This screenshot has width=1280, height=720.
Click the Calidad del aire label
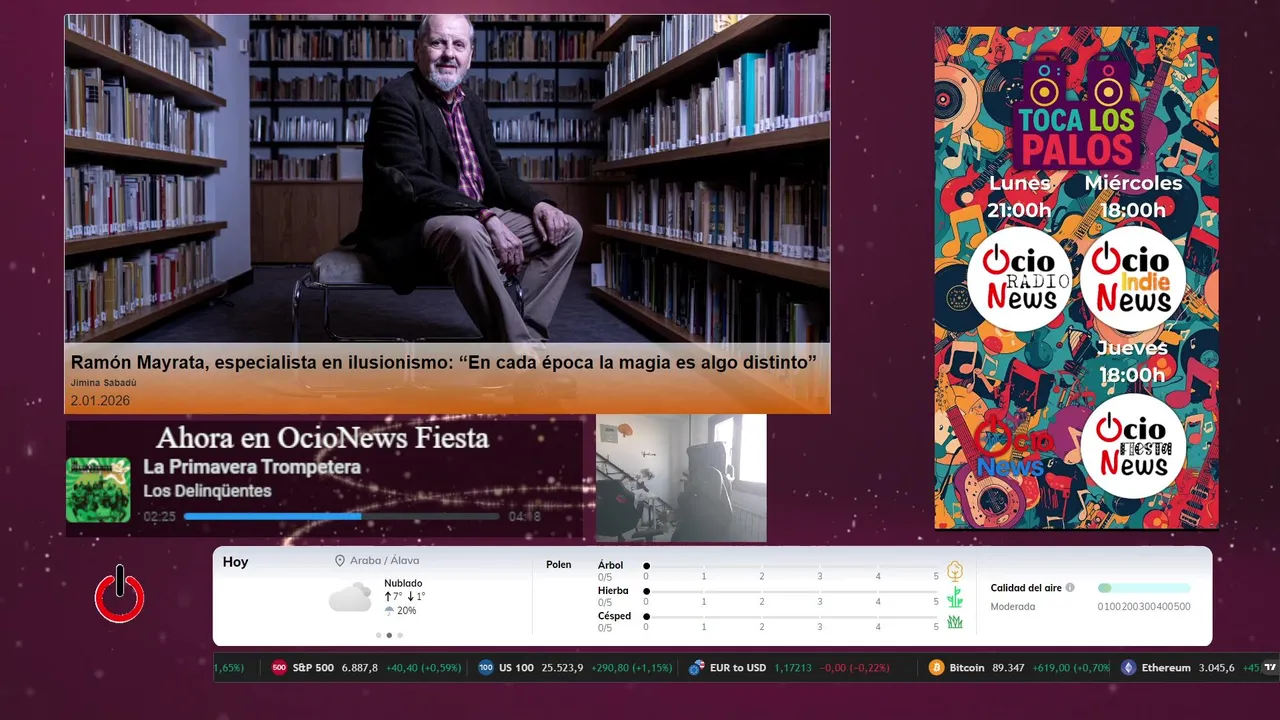pos(1026,588)
